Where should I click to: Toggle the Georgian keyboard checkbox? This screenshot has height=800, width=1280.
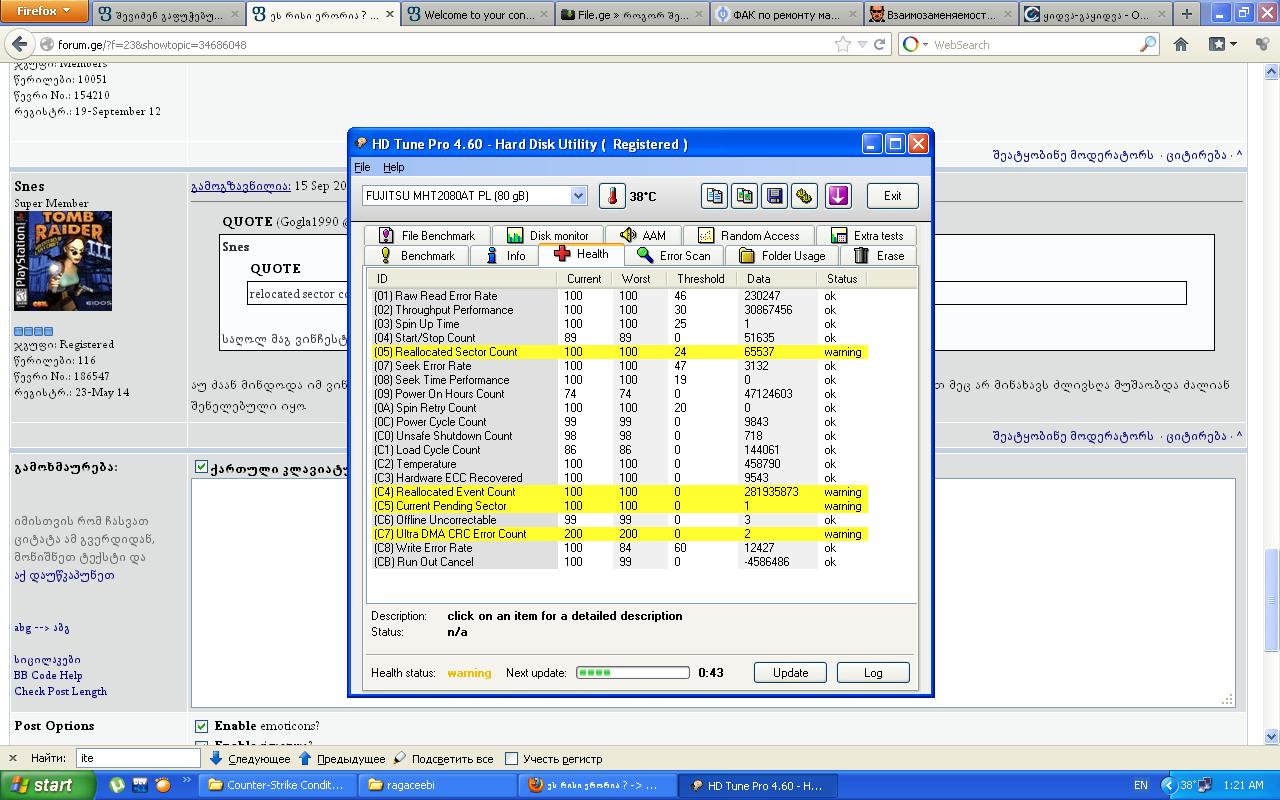tap(201, 467)
